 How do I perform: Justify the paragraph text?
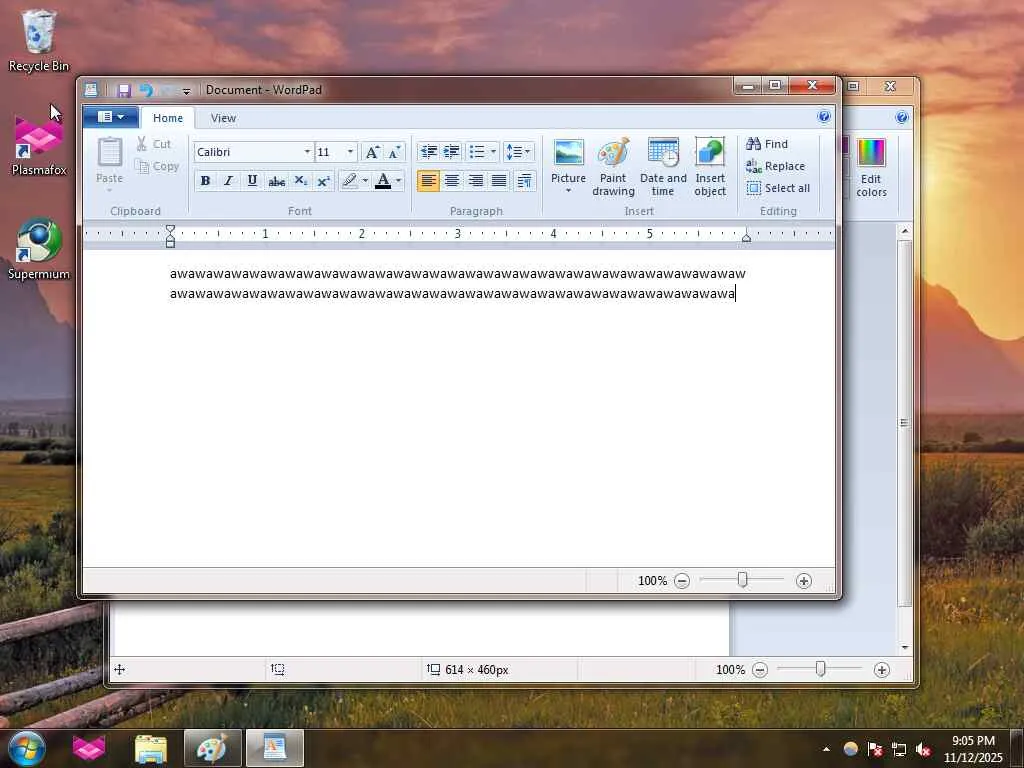click(499, 181)
